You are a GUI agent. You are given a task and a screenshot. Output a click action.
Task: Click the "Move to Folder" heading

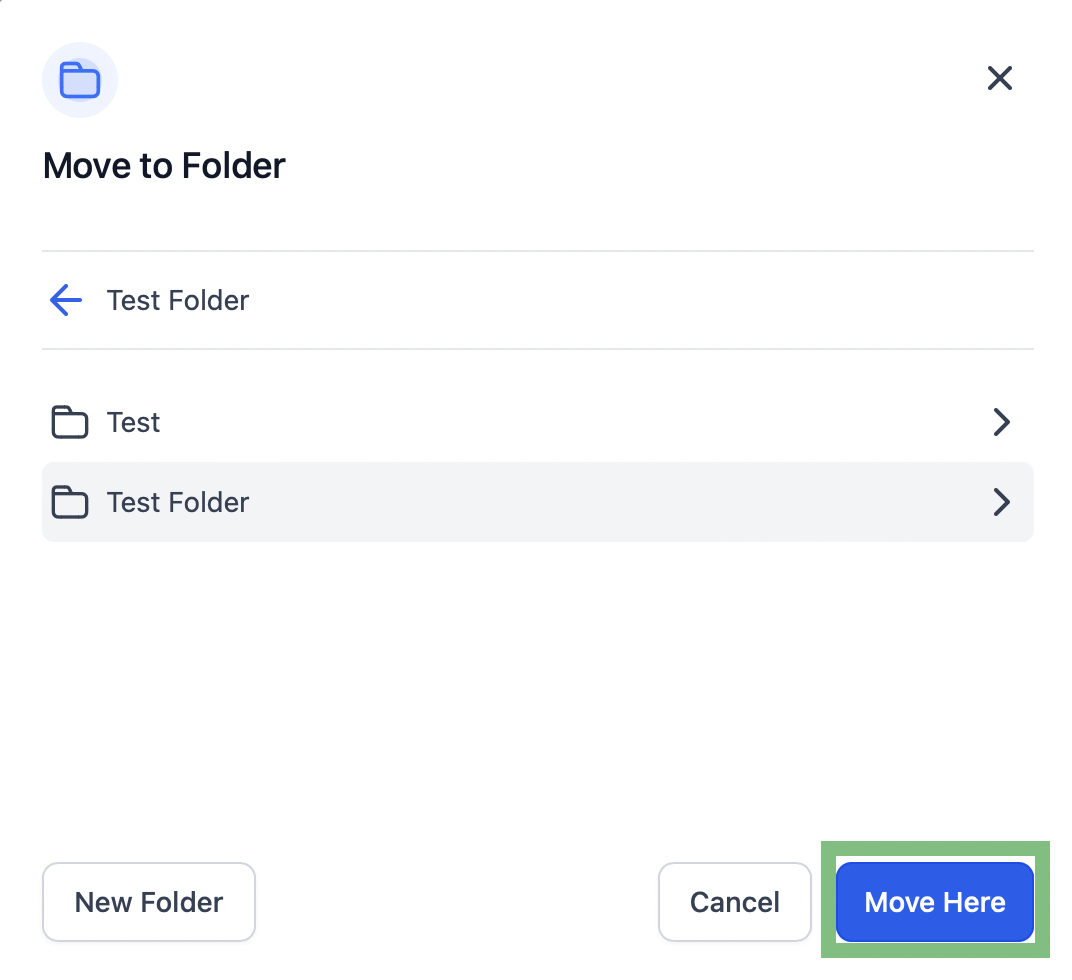(164, 166)
